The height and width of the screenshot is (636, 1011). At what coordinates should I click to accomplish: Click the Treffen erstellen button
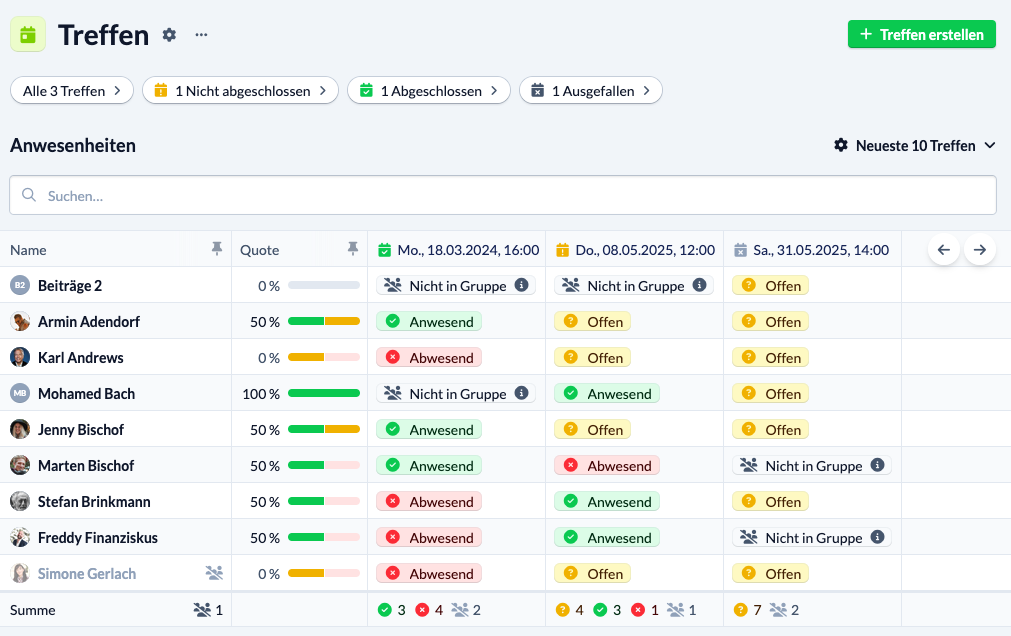[x=921, y=34]
